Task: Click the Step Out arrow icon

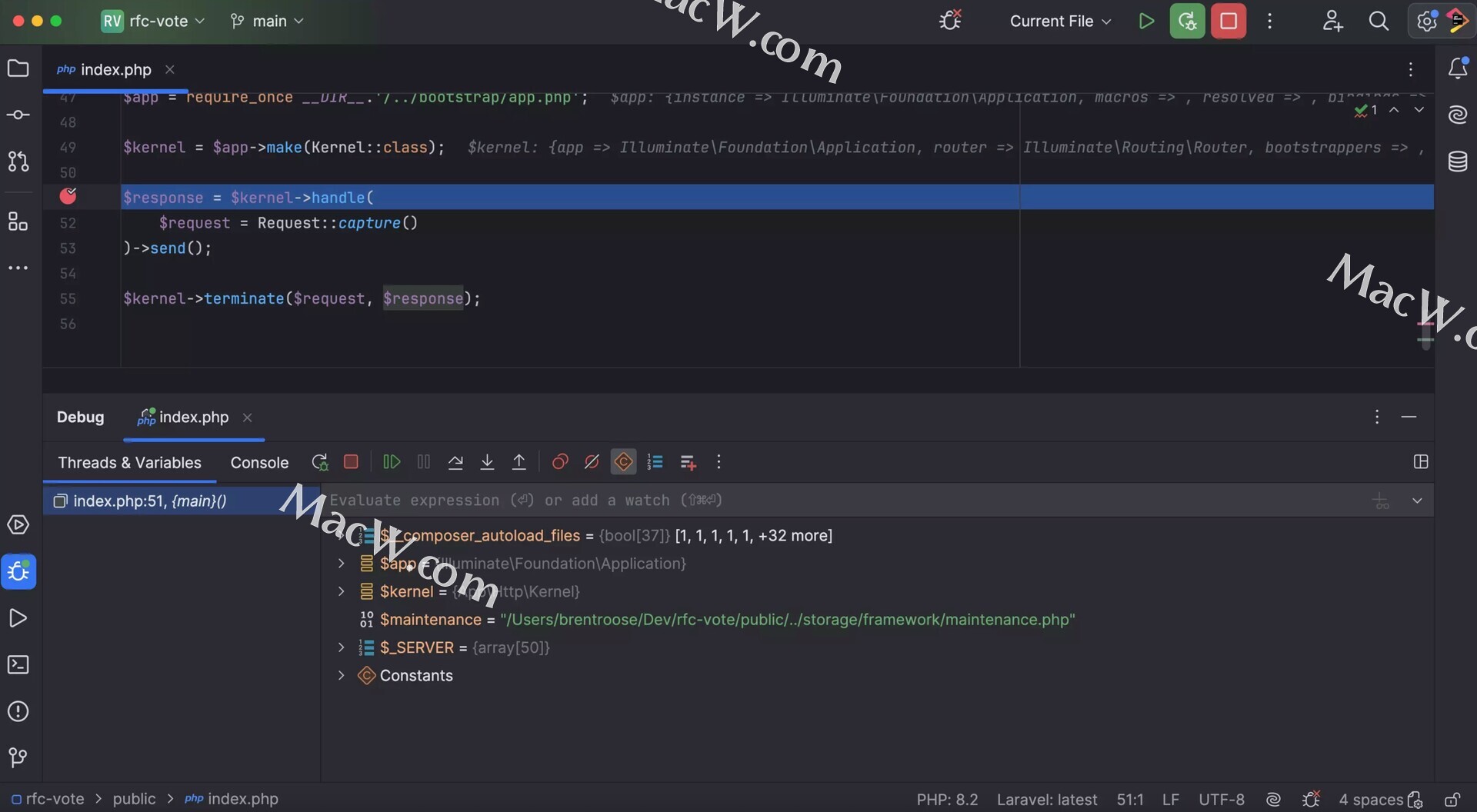Action: [519, 462]
